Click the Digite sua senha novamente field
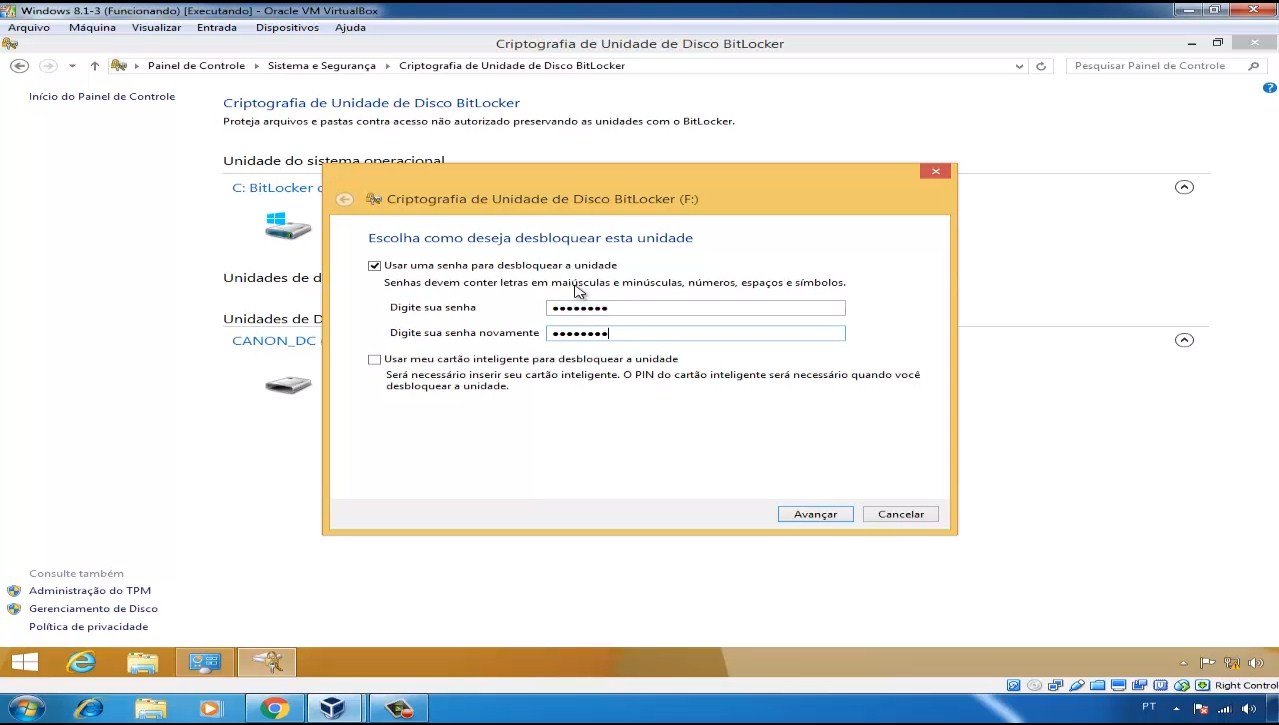The height and width of the screenshot is (725, 1279). [x=695, y=334]
